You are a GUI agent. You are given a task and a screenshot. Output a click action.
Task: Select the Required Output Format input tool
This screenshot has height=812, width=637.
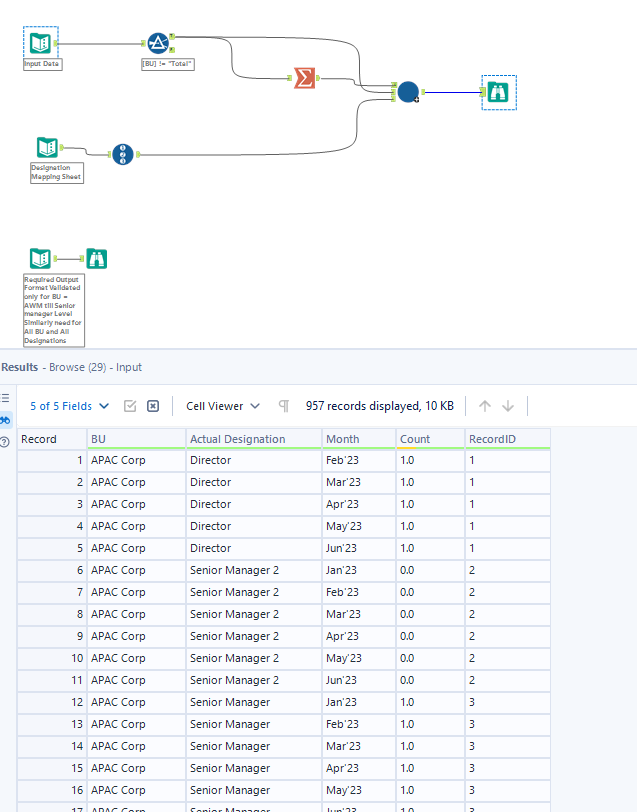click(x=40, y=258)
